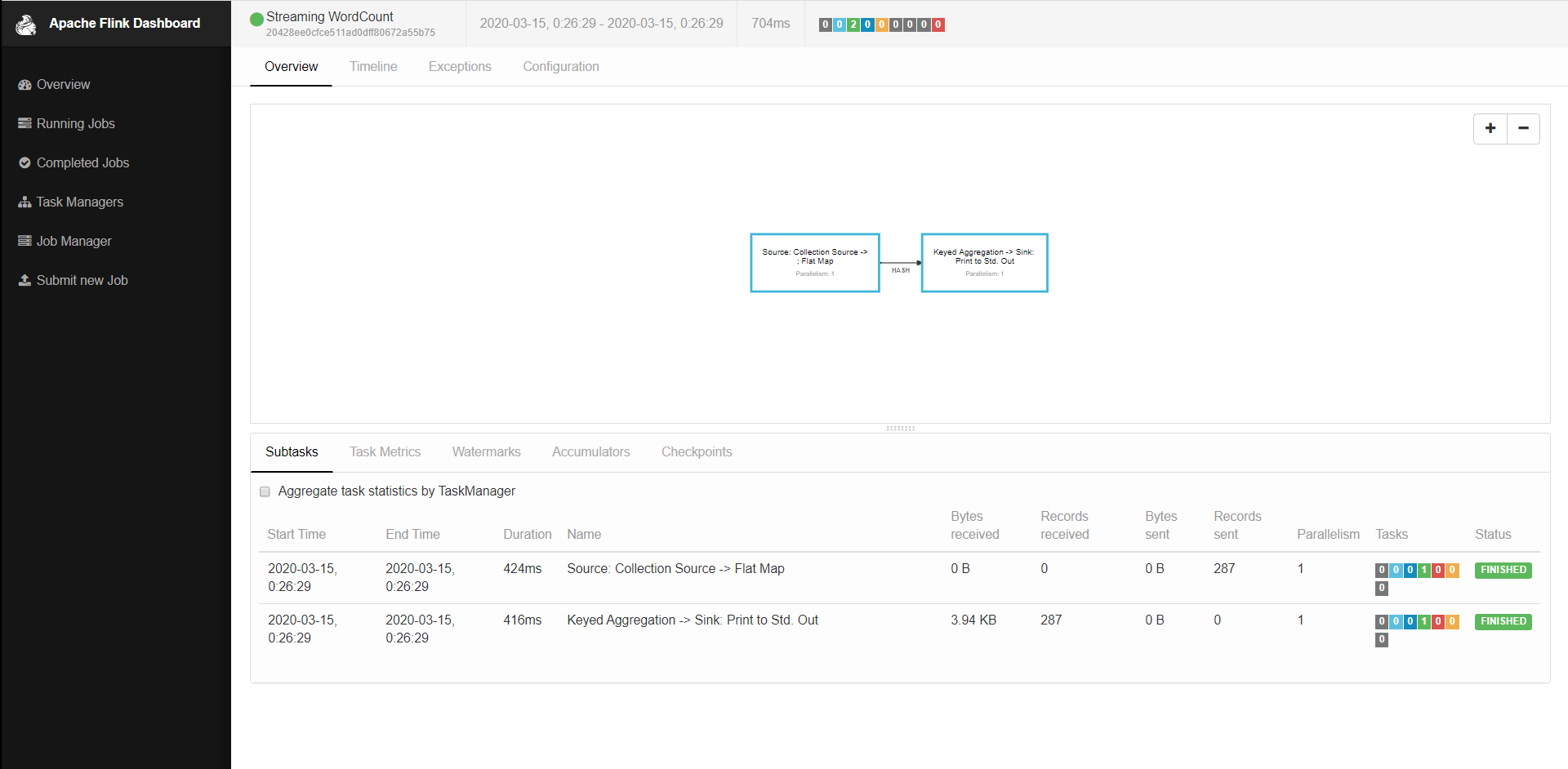Image resolution: width=1568 pixels, height=769 pixels.
Task: Click the Overview dashboard icon in sidebar
Action: (x=24, y=85)
